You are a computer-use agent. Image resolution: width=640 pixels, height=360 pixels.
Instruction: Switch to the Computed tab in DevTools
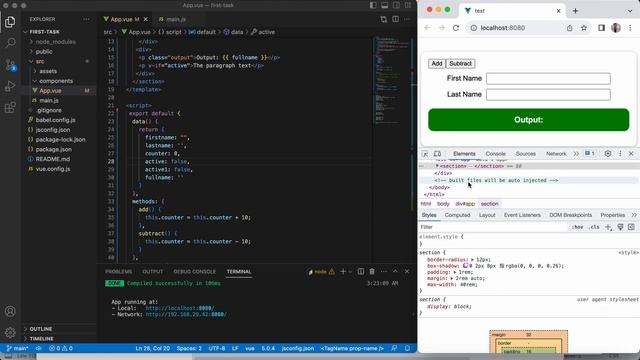(457, 215)
